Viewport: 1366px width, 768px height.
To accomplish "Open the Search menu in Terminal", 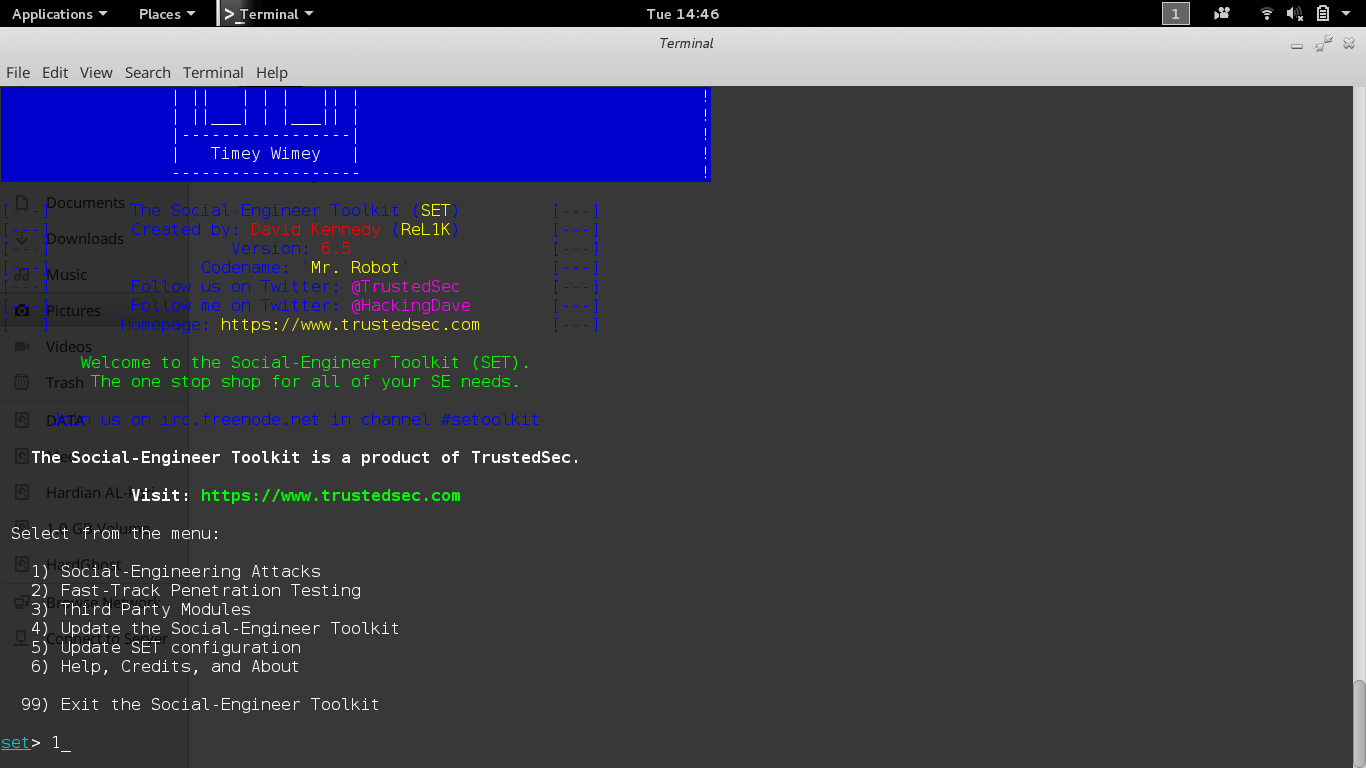I will click(x=147, y=72).
